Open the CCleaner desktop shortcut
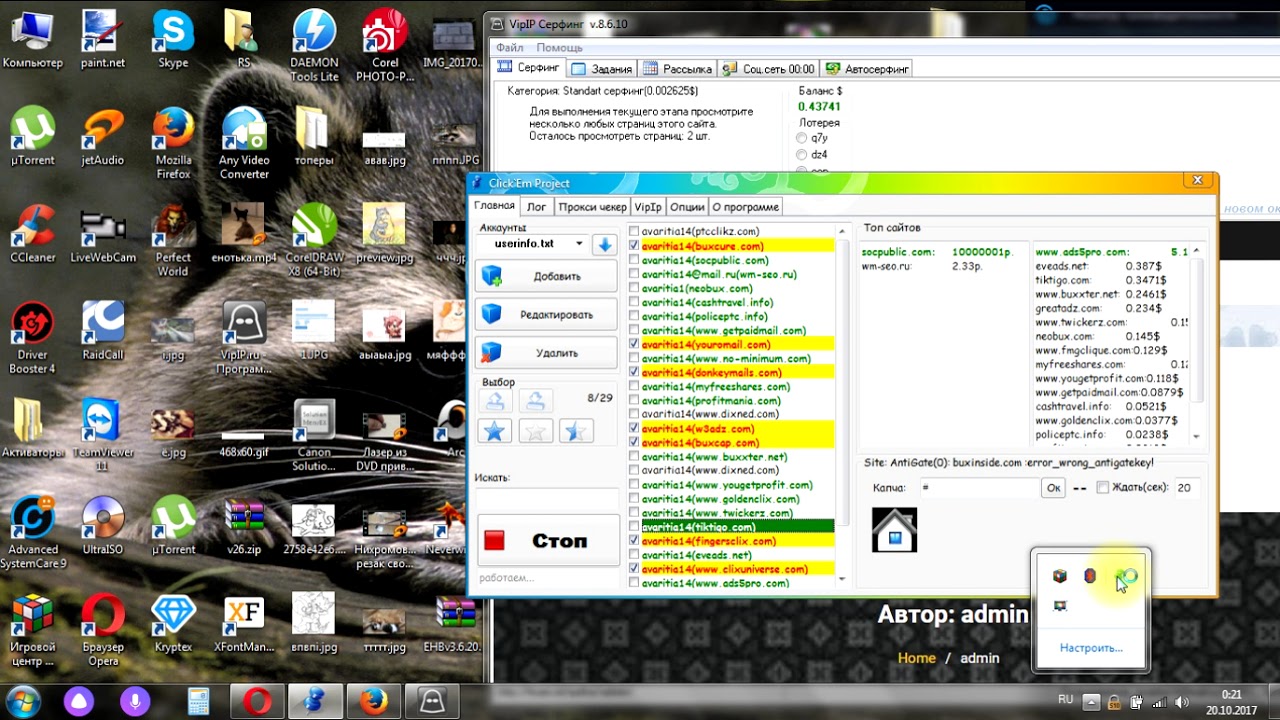This screenshot has height=720, width=1280. coord(33,234)
